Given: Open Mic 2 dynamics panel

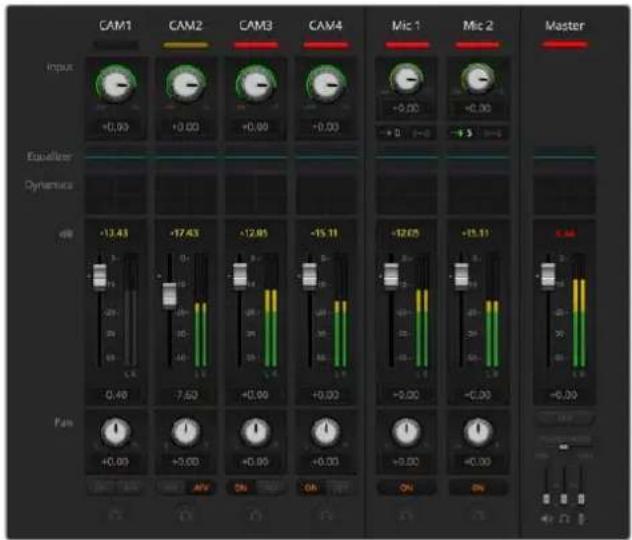Looking at the screenshot, I should pyautogui.click(x=478, y=193).
